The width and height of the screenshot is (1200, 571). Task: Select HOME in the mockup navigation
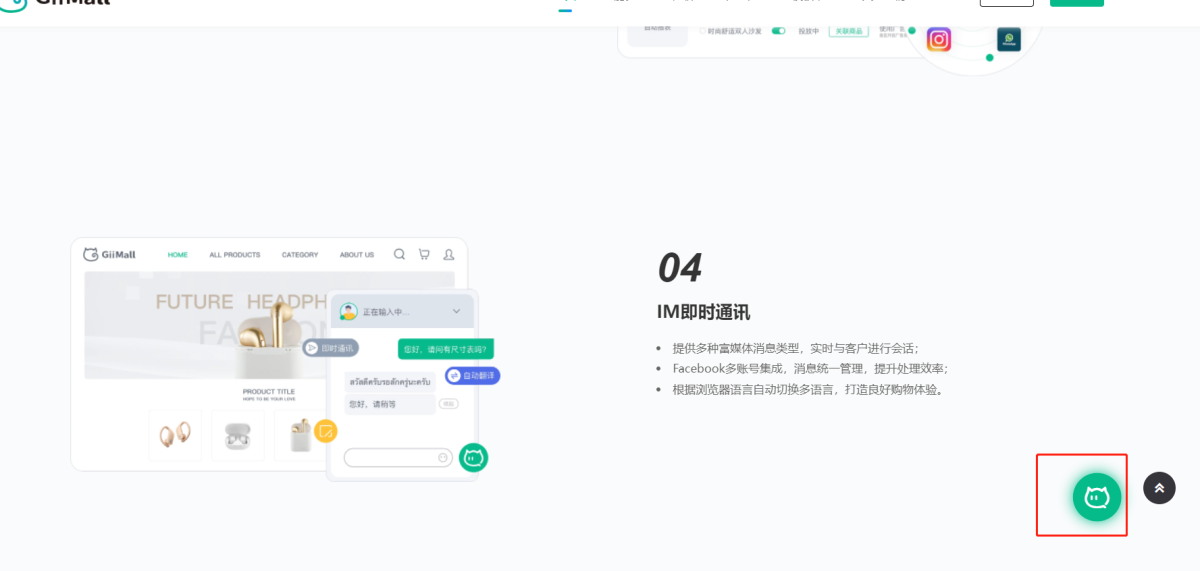pos(178,255)
